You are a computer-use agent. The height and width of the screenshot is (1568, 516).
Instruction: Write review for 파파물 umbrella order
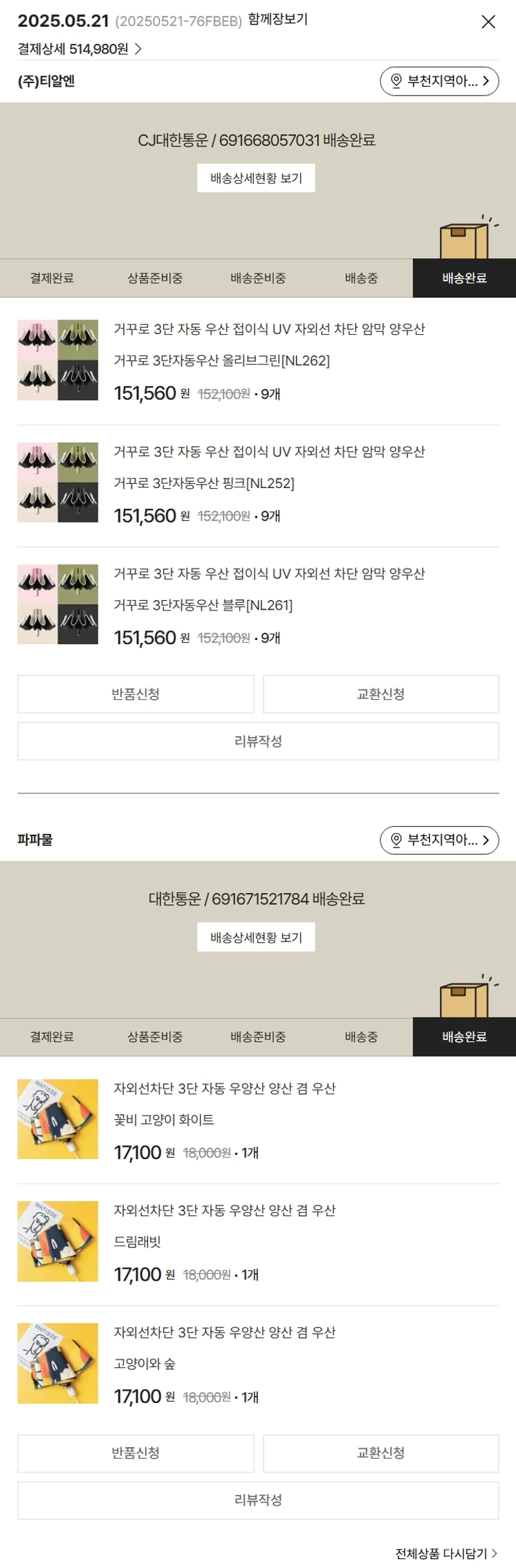[258, 1500]
